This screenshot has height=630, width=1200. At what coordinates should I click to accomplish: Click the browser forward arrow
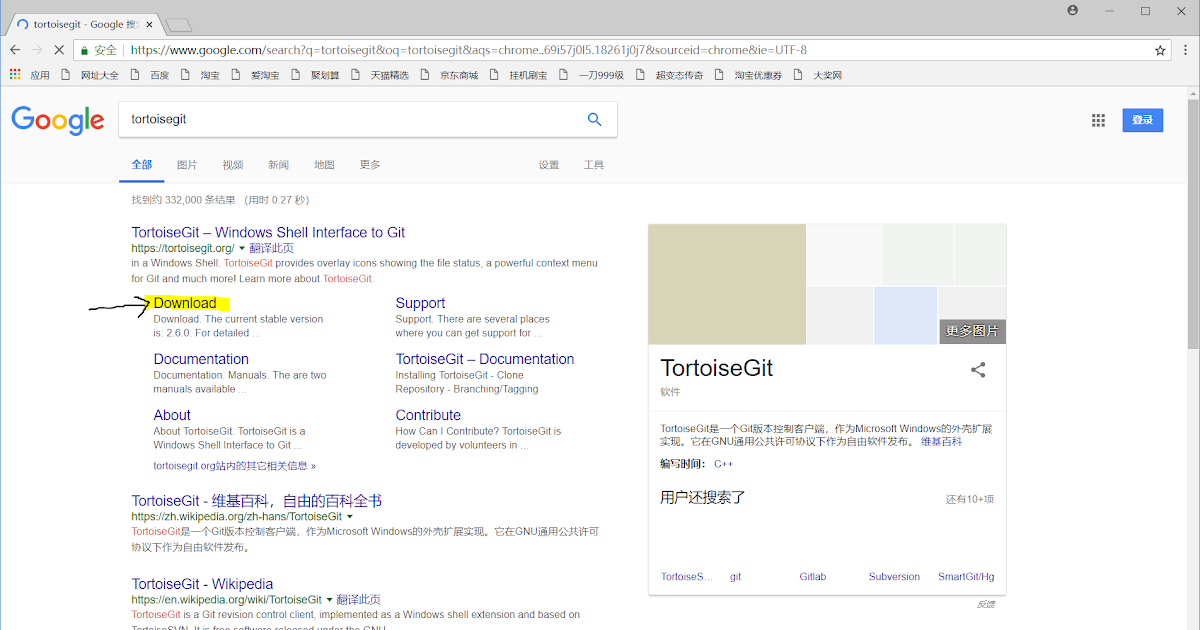point(37,49)
